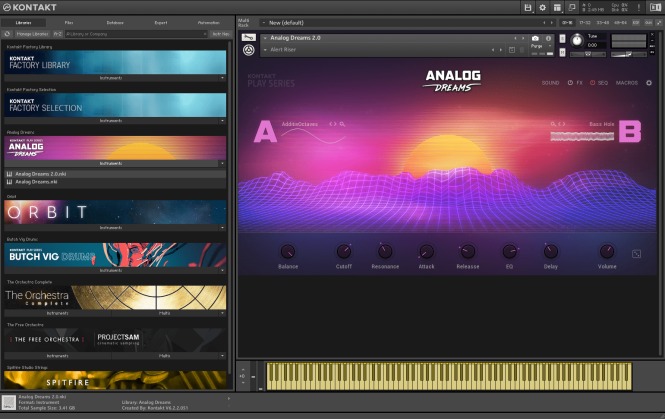665x419 pixels.
Task: Toggle the Solo button on the instrument
Action: [562, 38]
